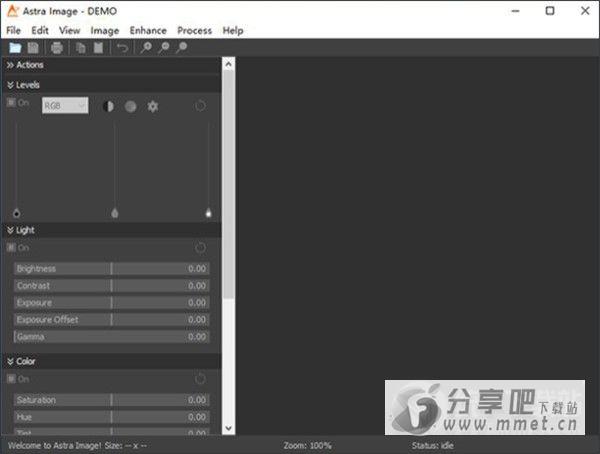Click the Exposure slider bar
Viewport: 600px width, 454px height.
(x=112, y=303)
